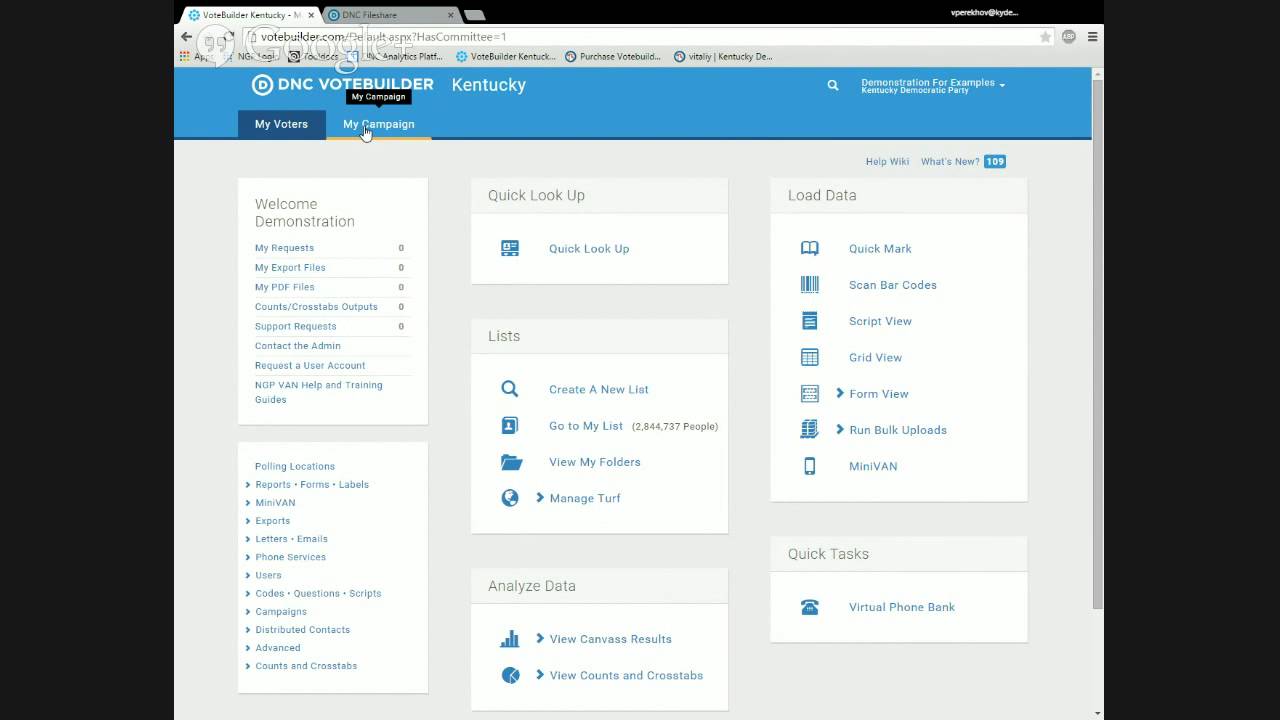Click the Form View icon
This screenshot has width=1280, height=720.
point(810,394)
